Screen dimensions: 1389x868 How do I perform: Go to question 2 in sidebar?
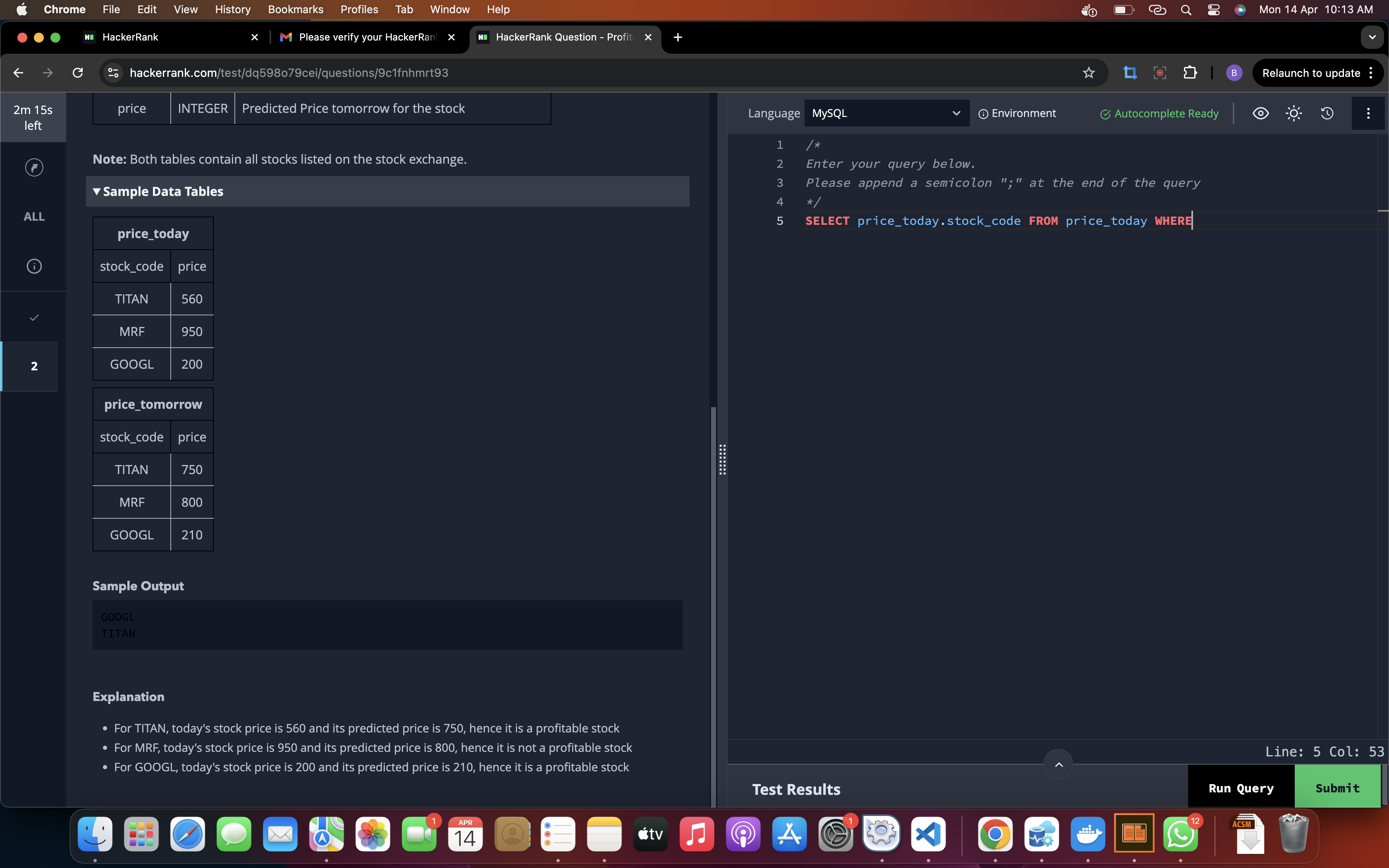pyautogui.click(x=34, y=366)
